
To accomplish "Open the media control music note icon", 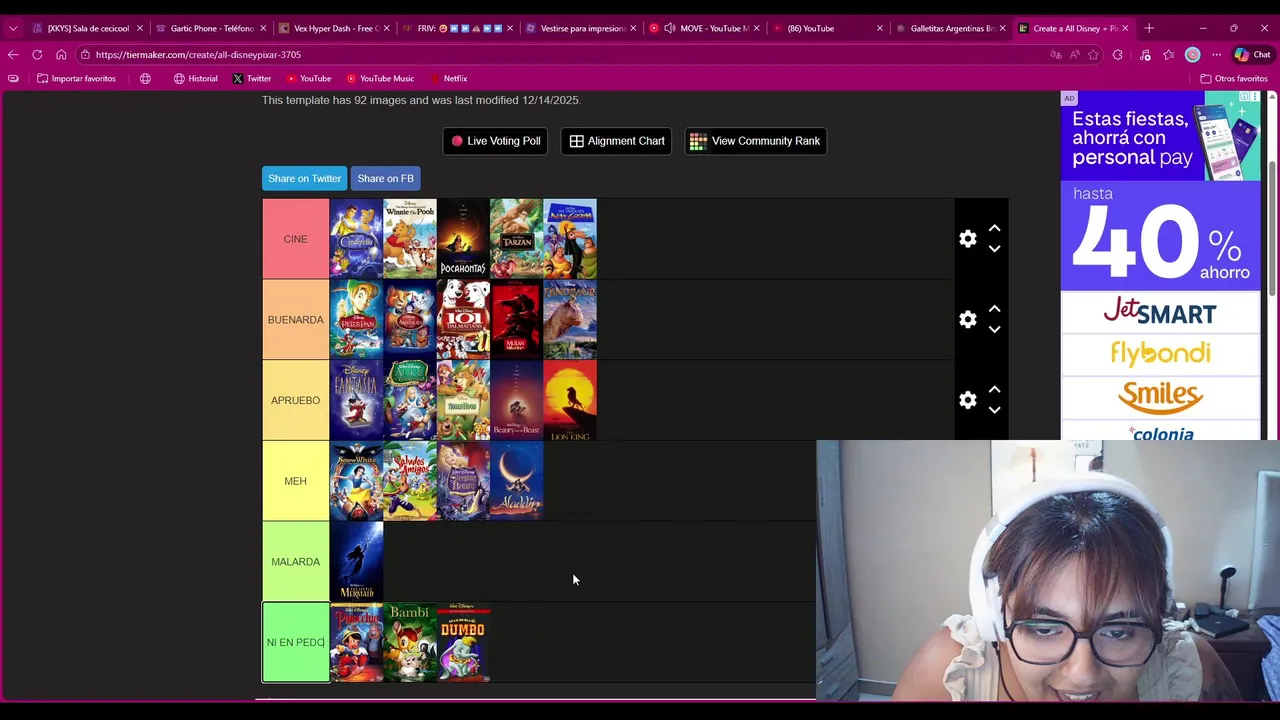I will 1145,55.
